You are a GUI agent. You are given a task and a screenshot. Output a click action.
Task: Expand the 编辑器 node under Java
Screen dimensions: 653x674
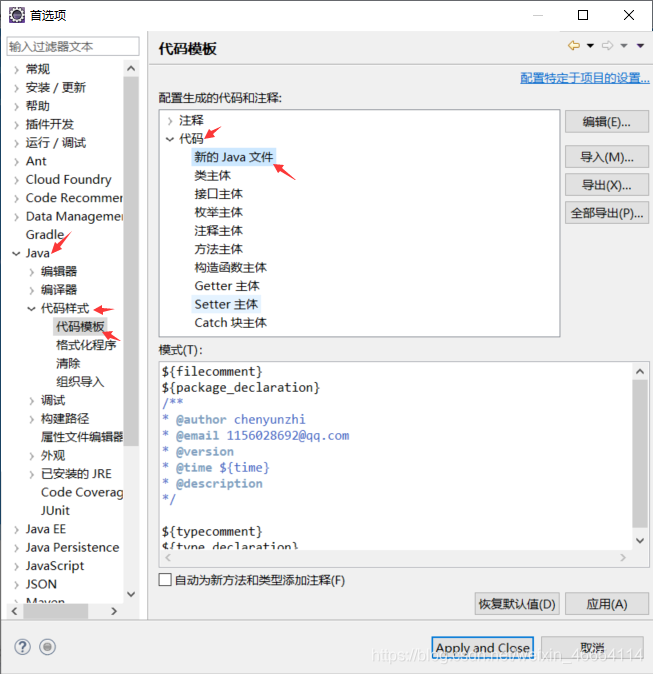pos(31,272)
